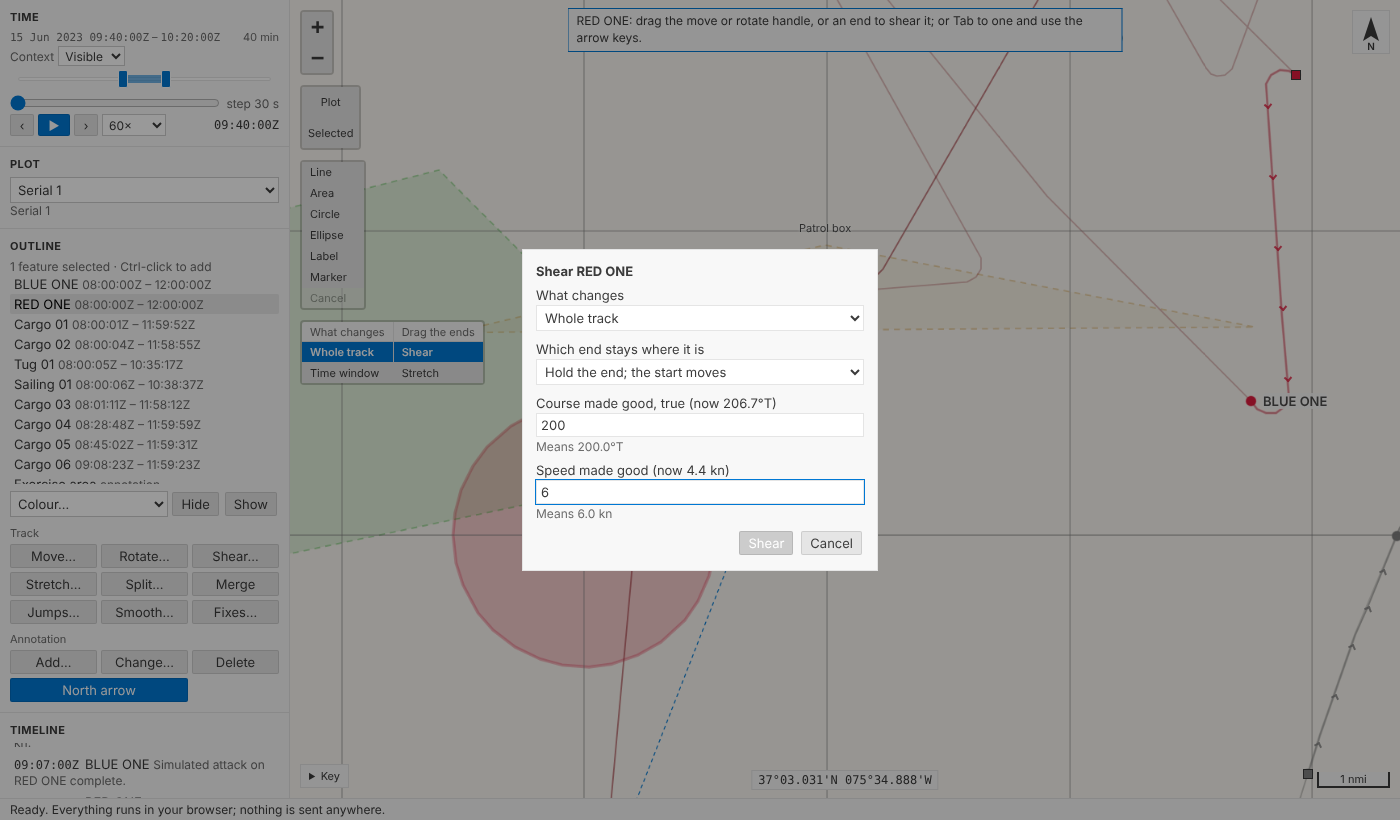Open playback speed 60× dropdown
Screen dimensions: 1400x820
pyautogui.click(x=133, y=125)
